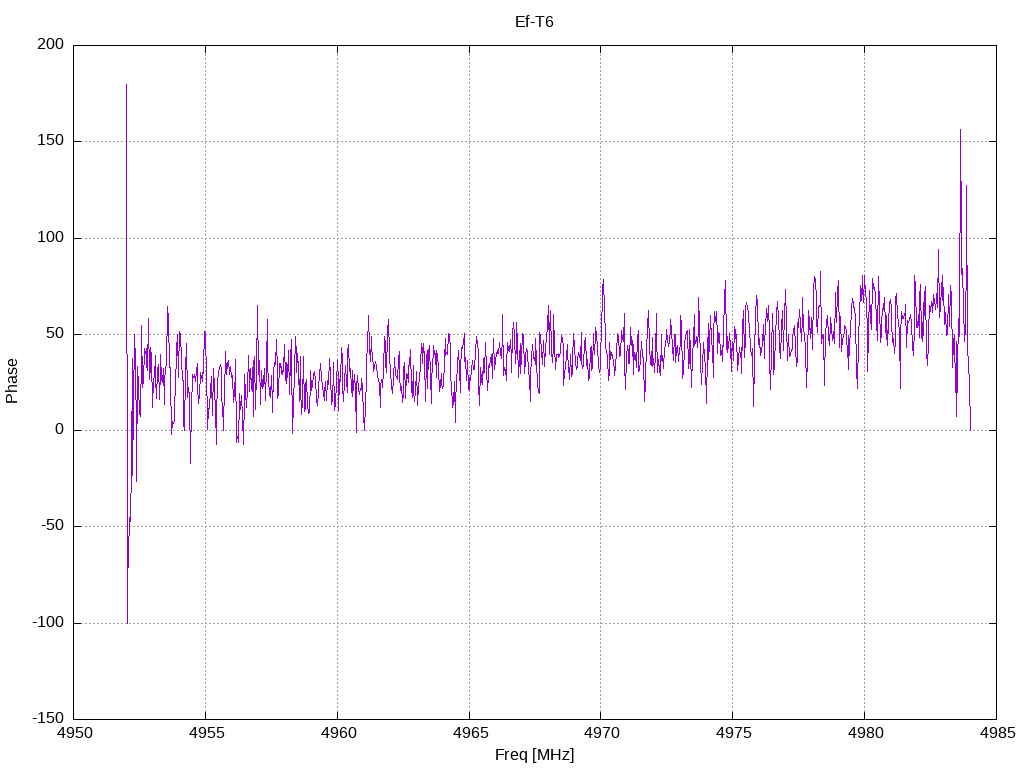Image resolution: width=1024 pixels, height=768 pixels.
Task: Click the 4960 x-axis tick label
Action: coord(337,735)
